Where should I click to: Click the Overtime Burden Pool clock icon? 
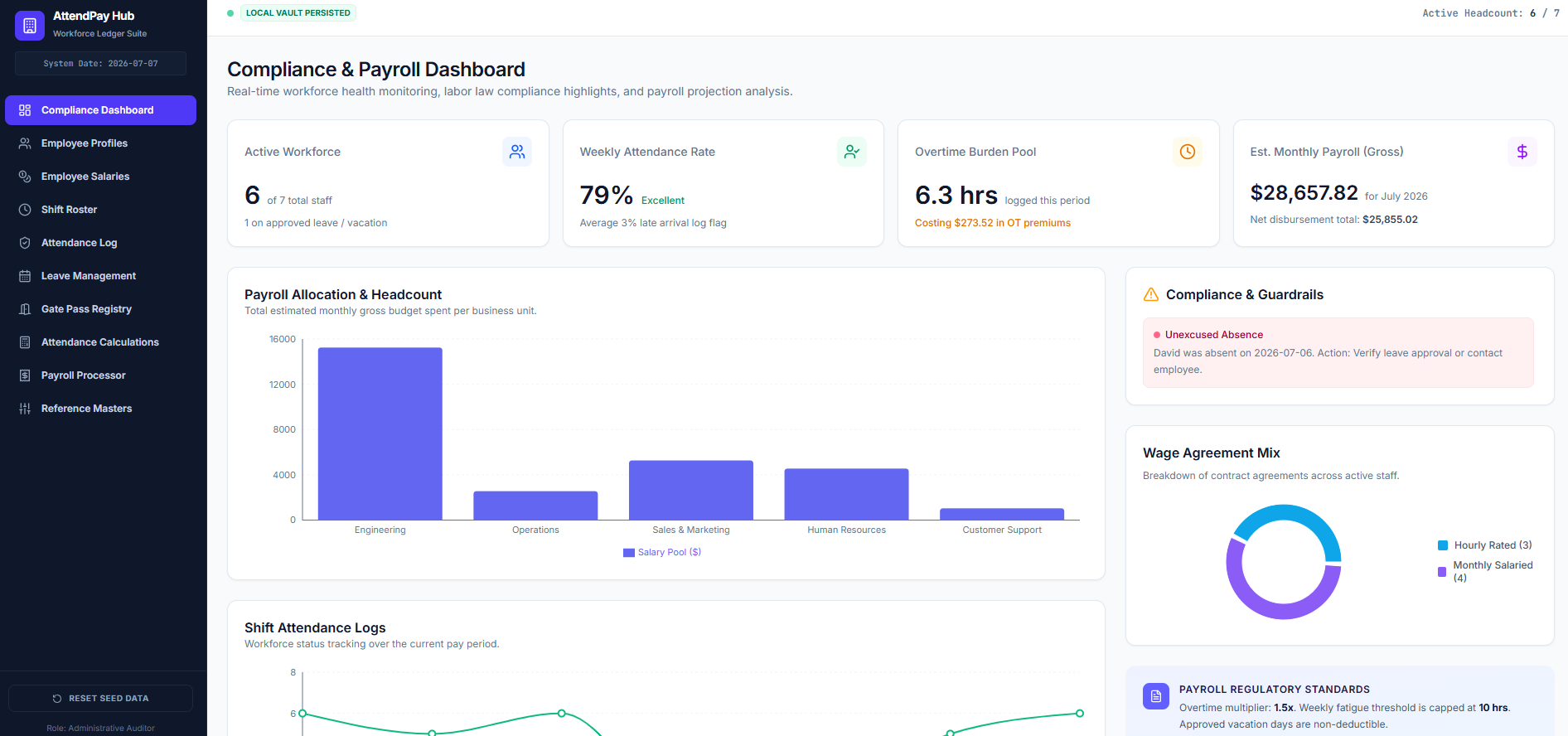[1188, 152]
